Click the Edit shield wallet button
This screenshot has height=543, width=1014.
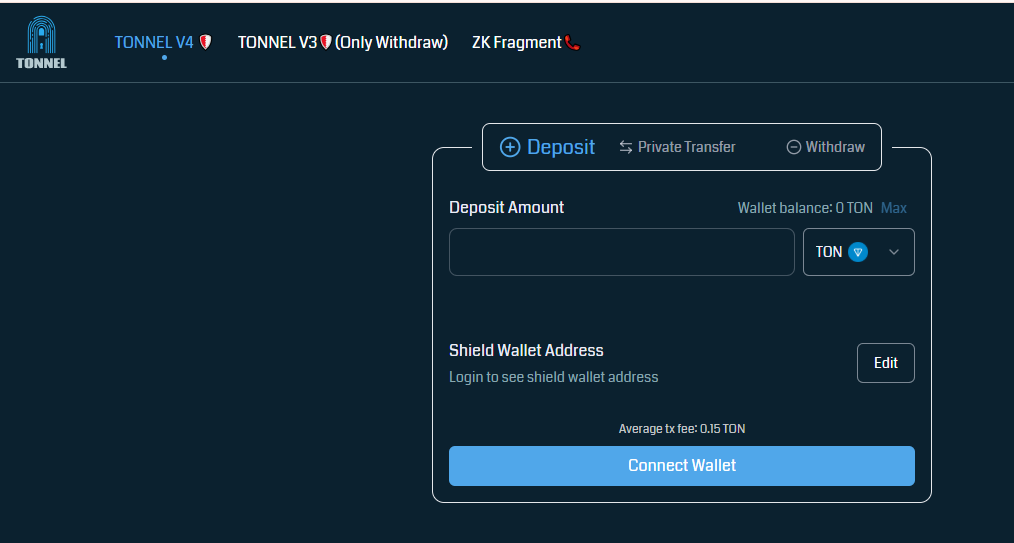tap(886, 363)
